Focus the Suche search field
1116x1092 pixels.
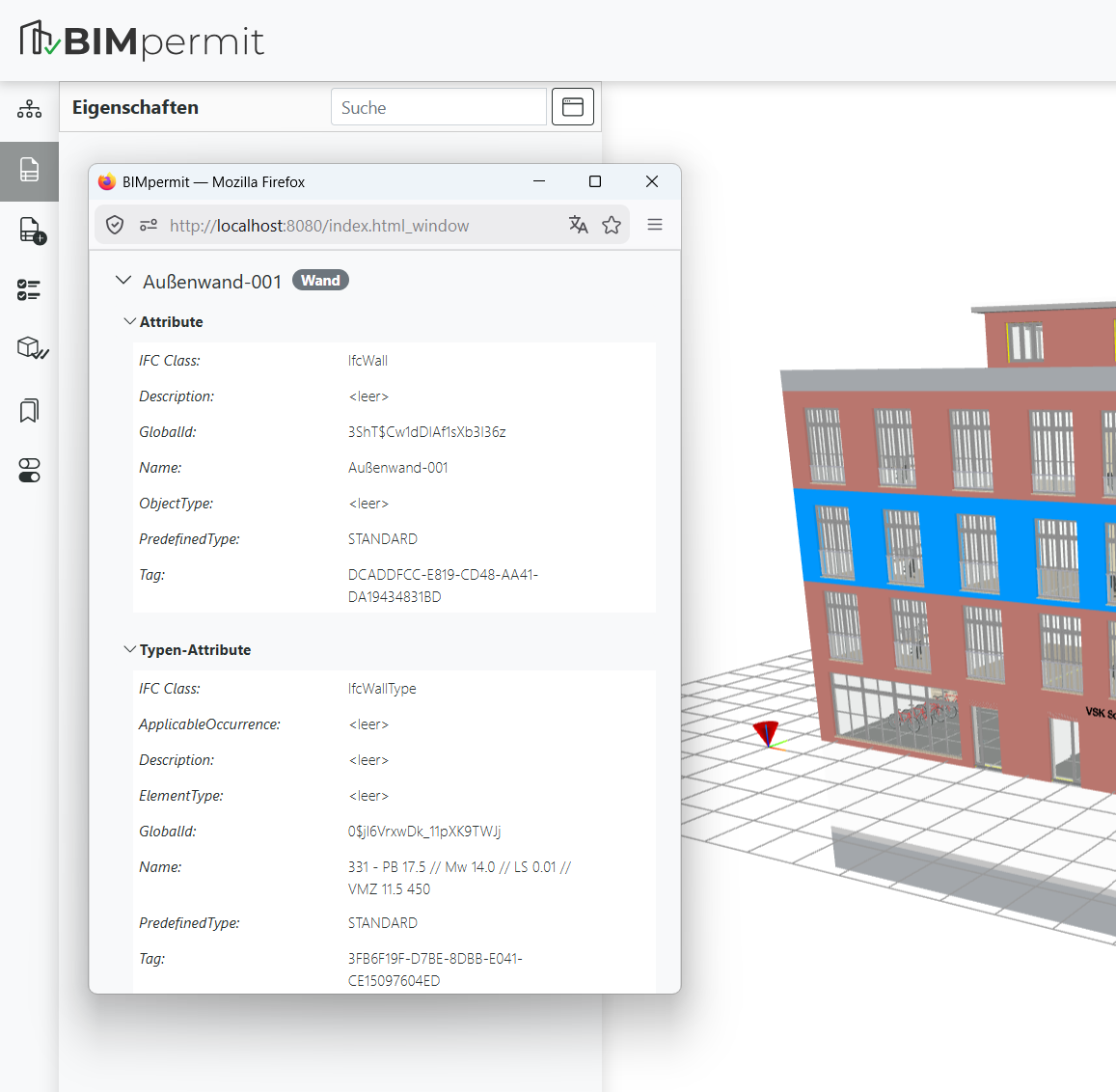pos(439,107)
